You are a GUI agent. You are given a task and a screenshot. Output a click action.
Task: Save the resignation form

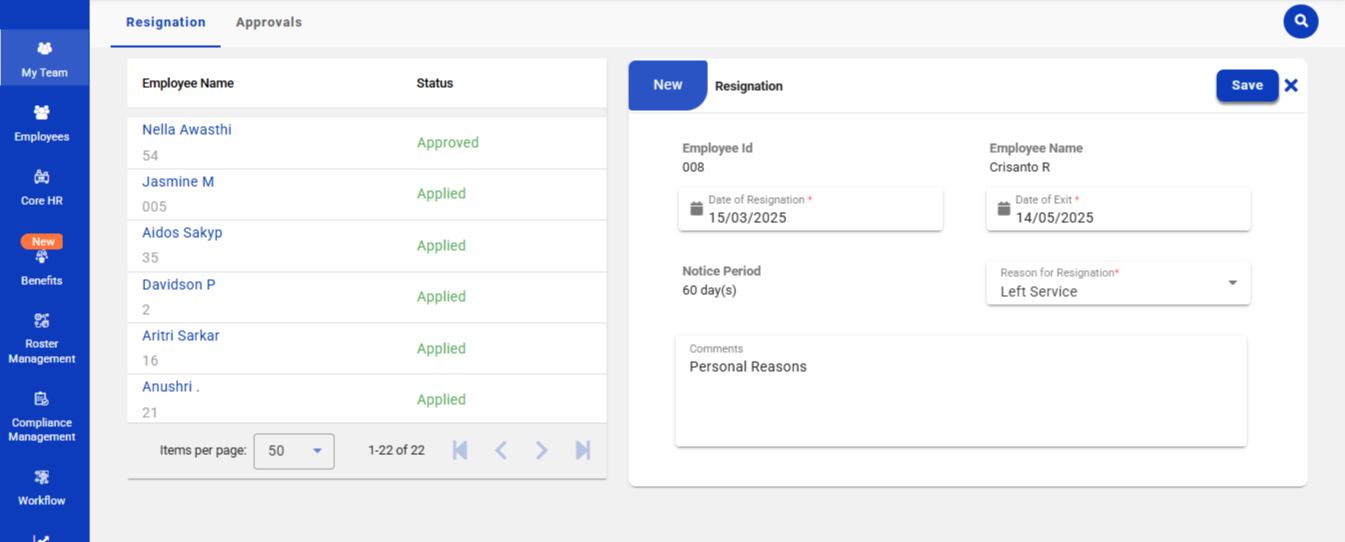pos(1246,86)
